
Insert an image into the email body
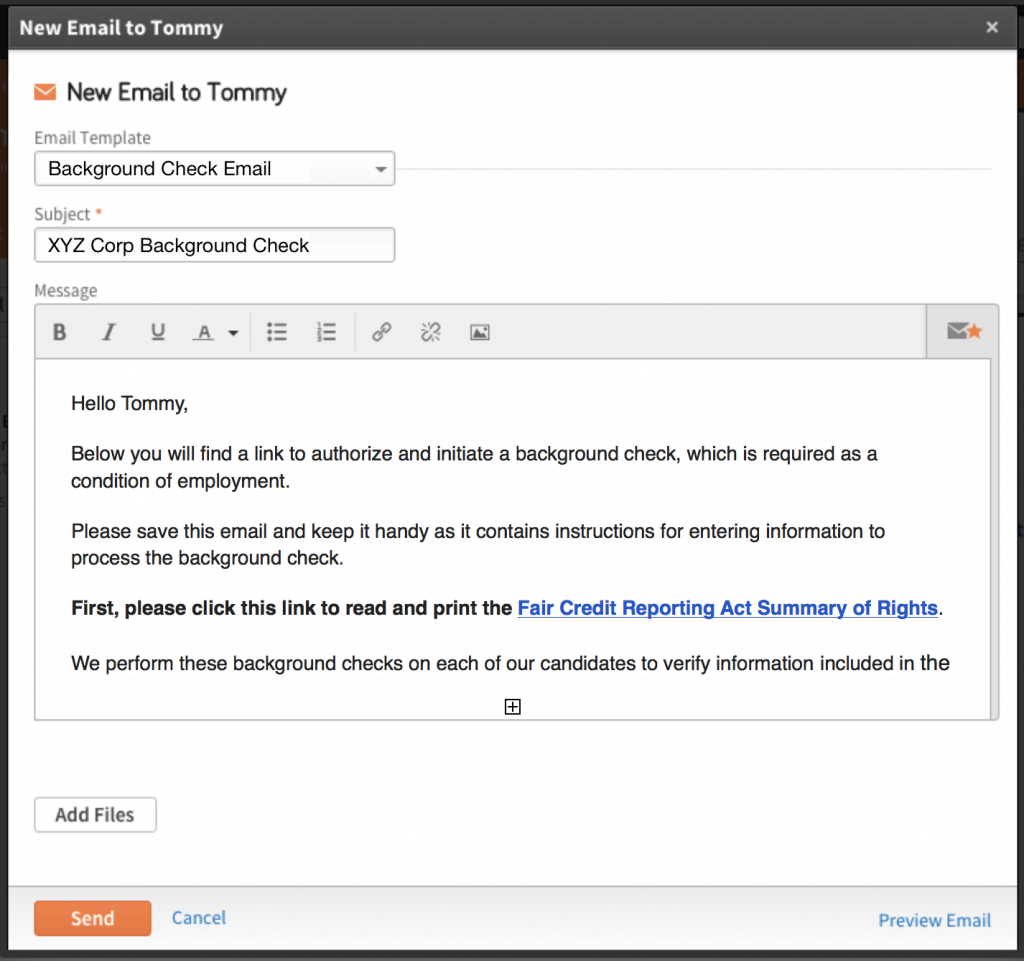[x=479, y=332]
